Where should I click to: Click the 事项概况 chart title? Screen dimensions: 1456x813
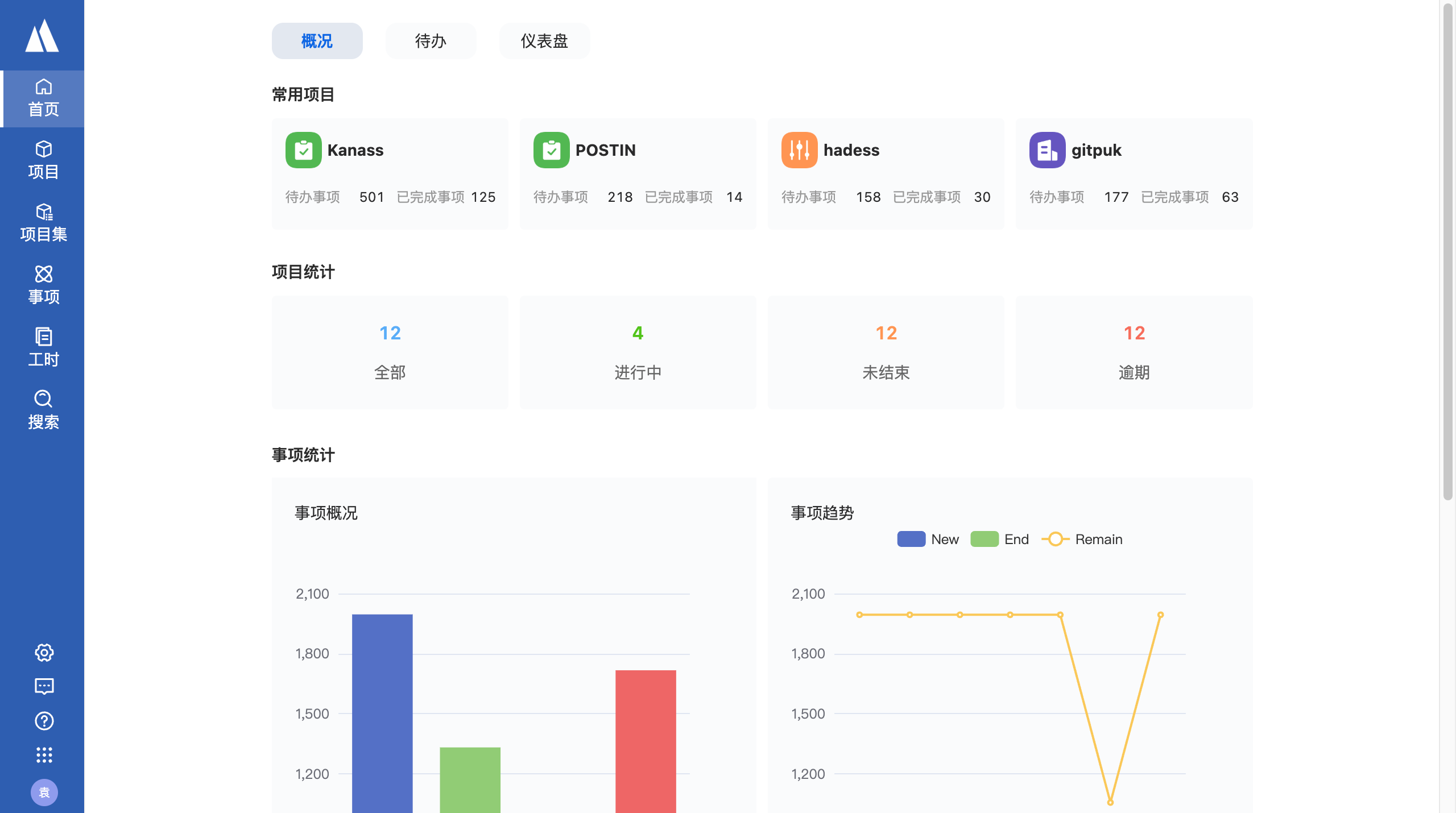tap(326, 513)
